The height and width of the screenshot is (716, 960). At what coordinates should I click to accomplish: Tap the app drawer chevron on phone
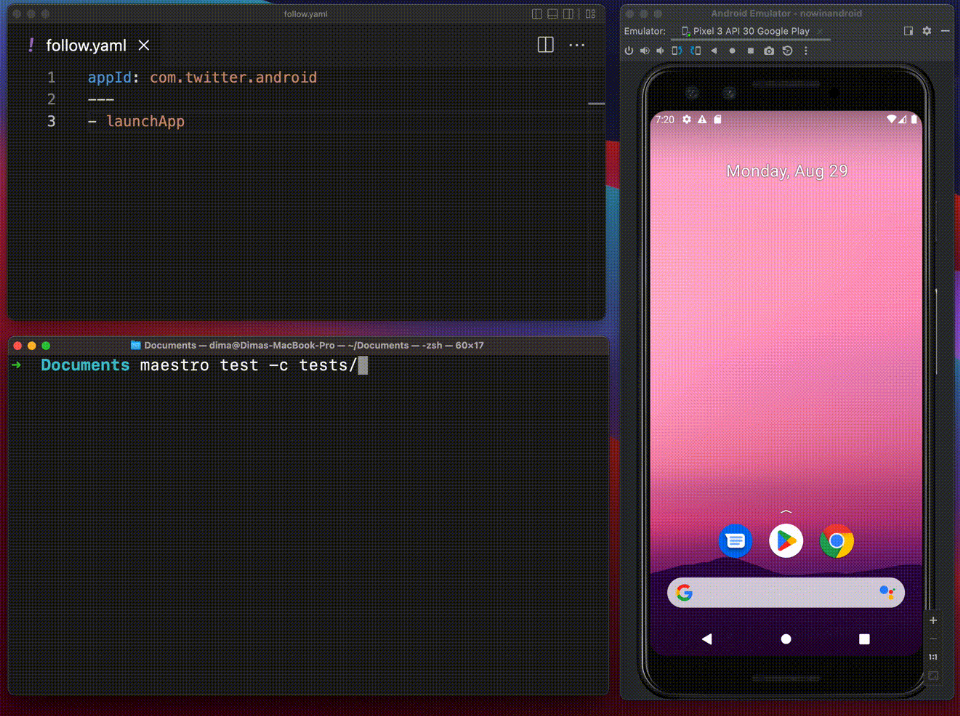(x=786, y=511)
